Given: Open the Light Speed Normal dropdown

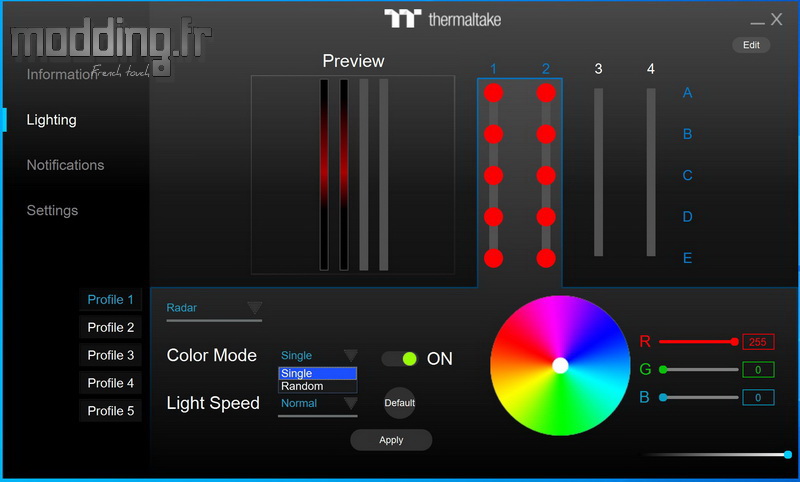Looking at the screenshot, I should coord(318,403).
